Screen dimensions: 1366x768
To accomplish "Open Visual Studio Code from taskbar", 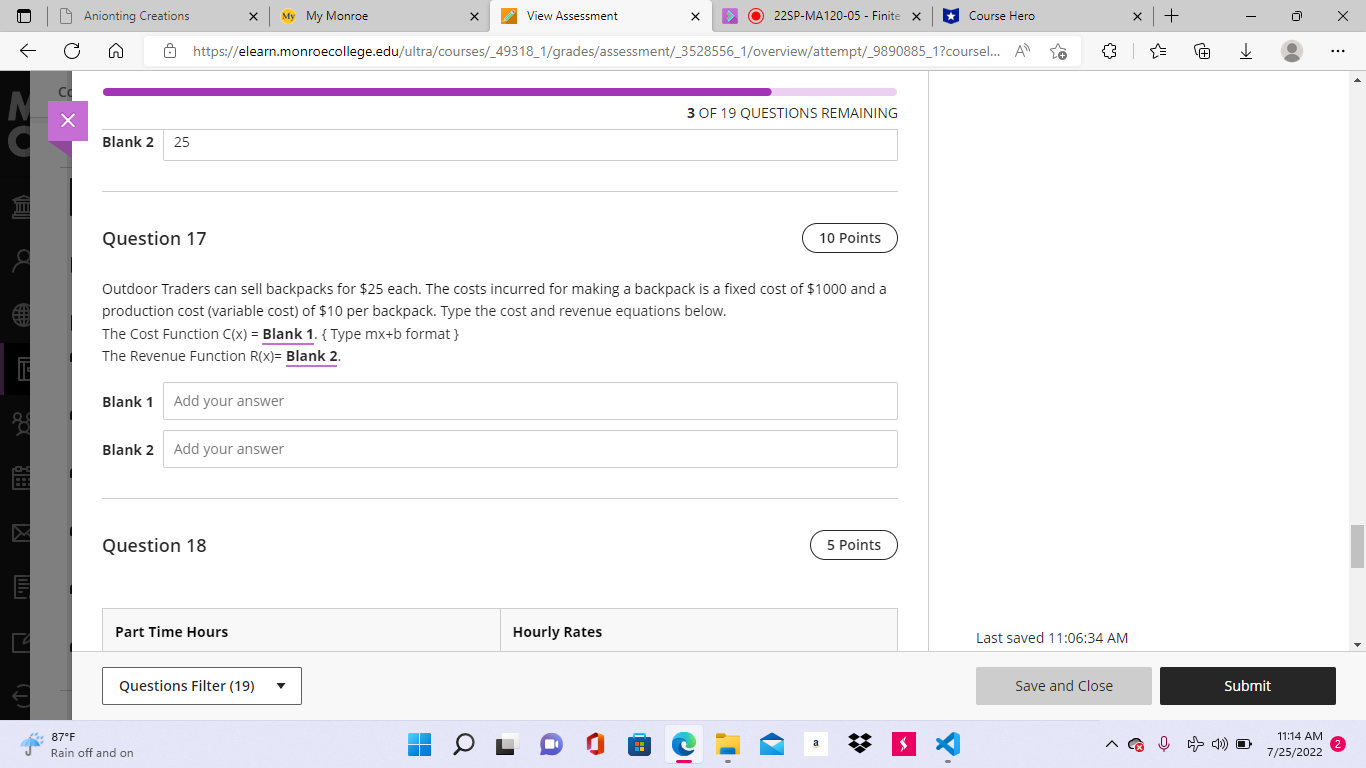I will pos(947,744).
